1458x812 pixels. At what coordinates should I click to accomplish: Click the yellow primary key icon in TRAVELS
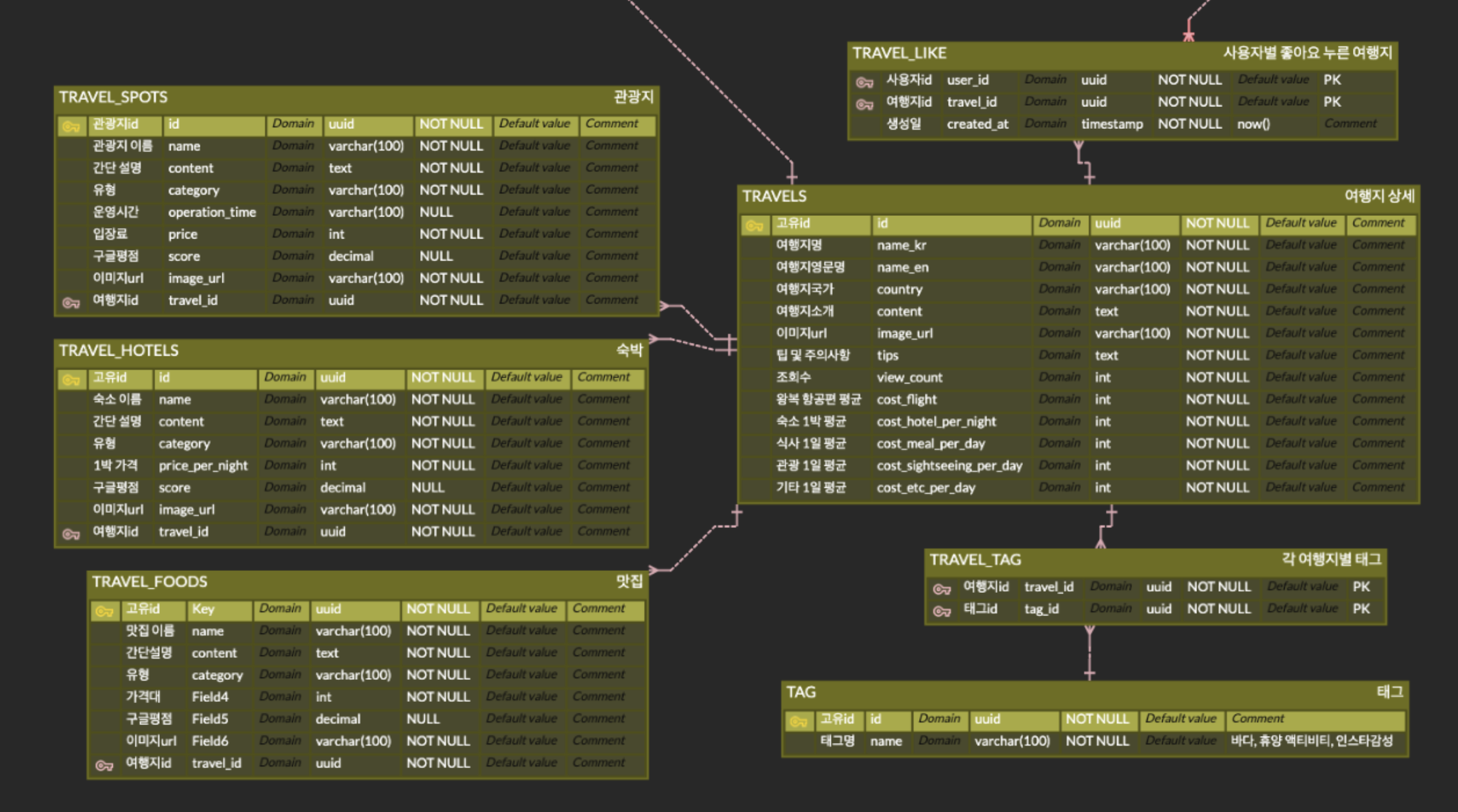tap(754, 226)
